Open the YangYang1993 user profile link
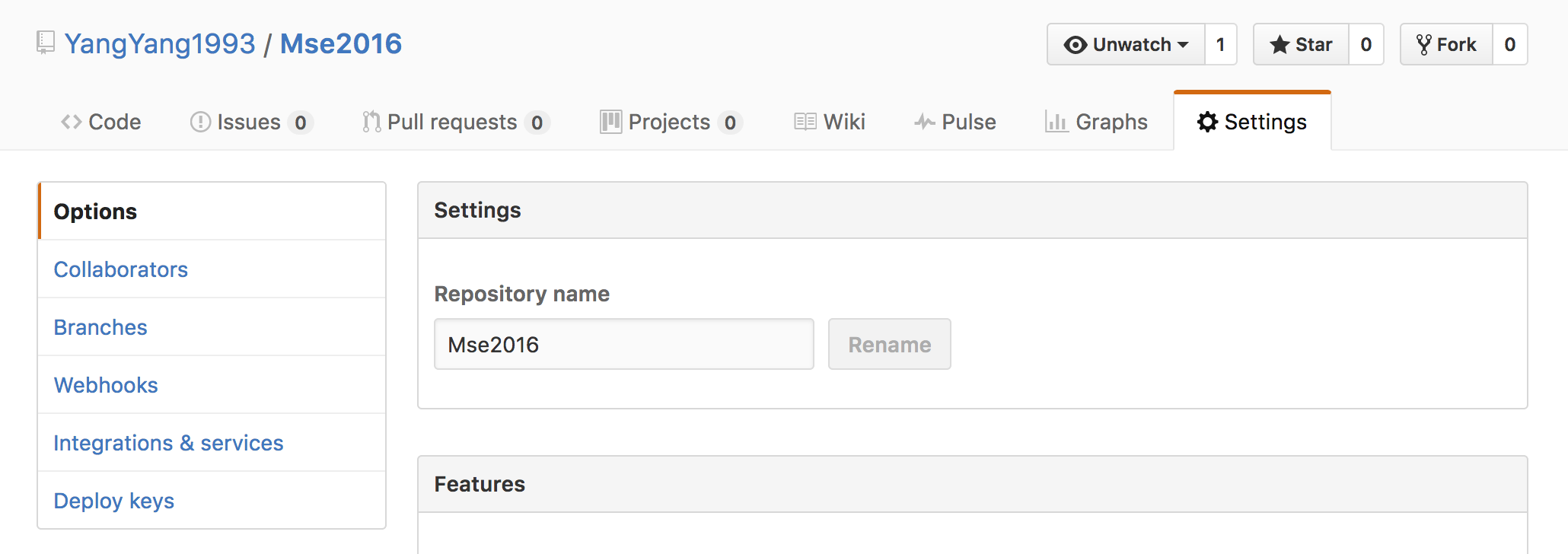1568x554 pixels. [x=160, y=43]
